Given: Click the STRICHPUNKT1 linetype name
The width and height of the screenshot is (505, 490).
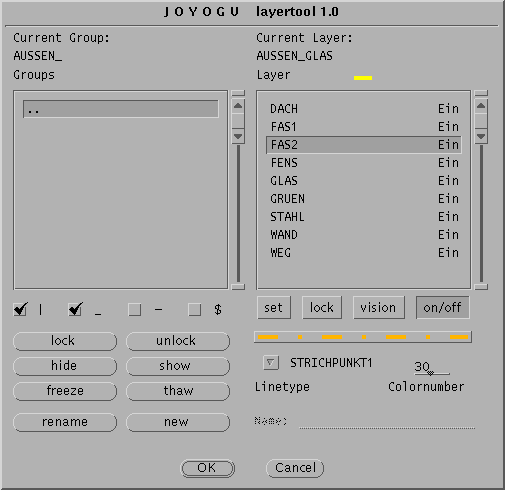Looking at the screenshot, I should point(331,363).
